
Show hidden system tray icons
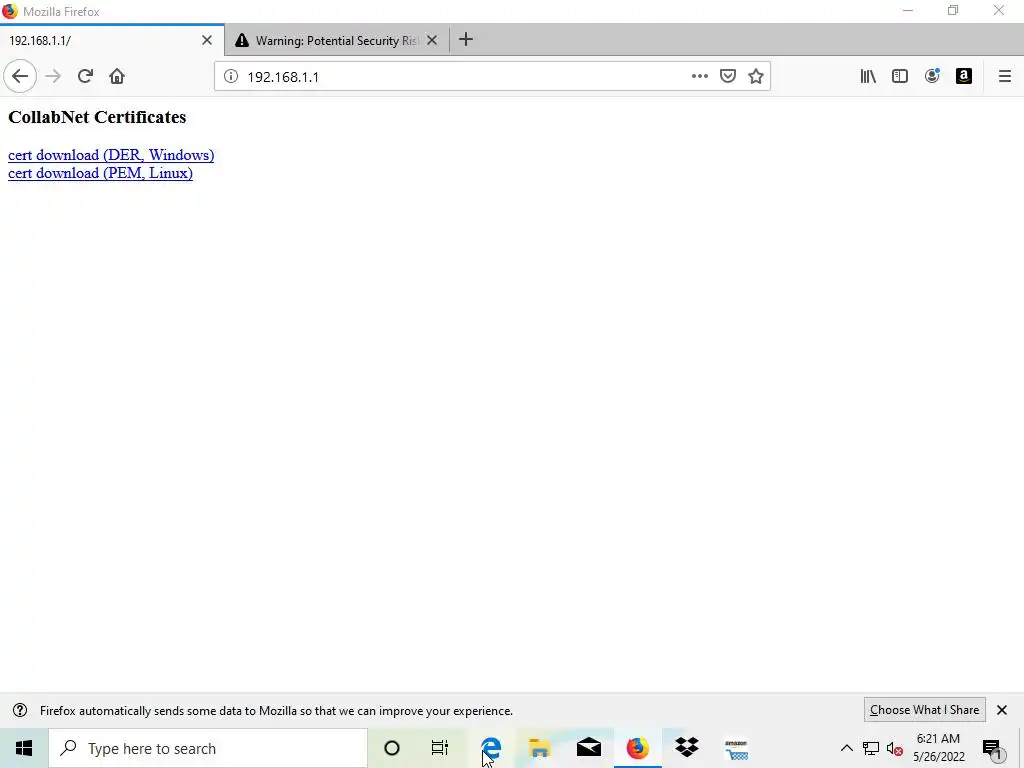846,748
